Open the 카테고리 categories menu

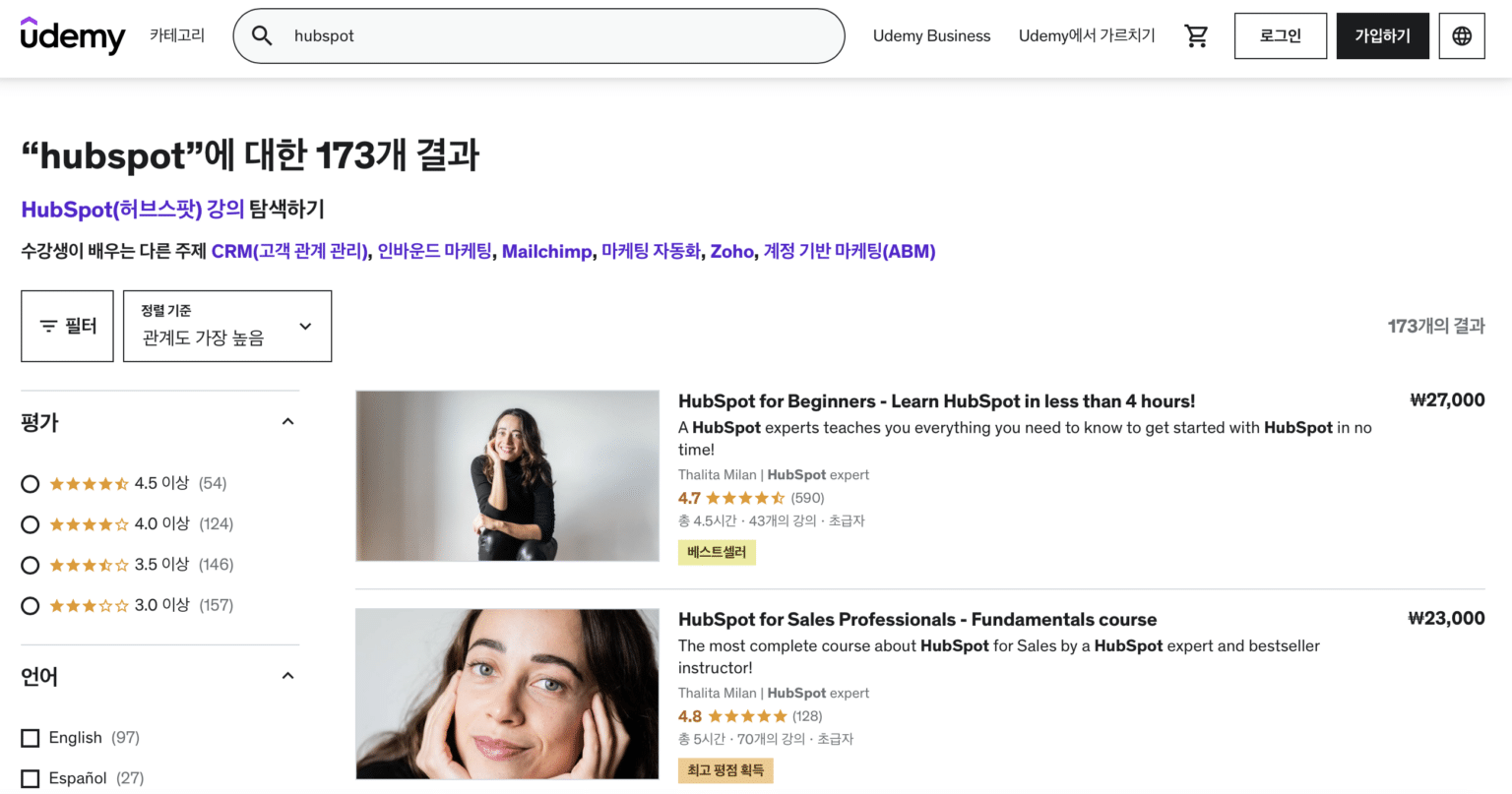[x=177, y=35]
